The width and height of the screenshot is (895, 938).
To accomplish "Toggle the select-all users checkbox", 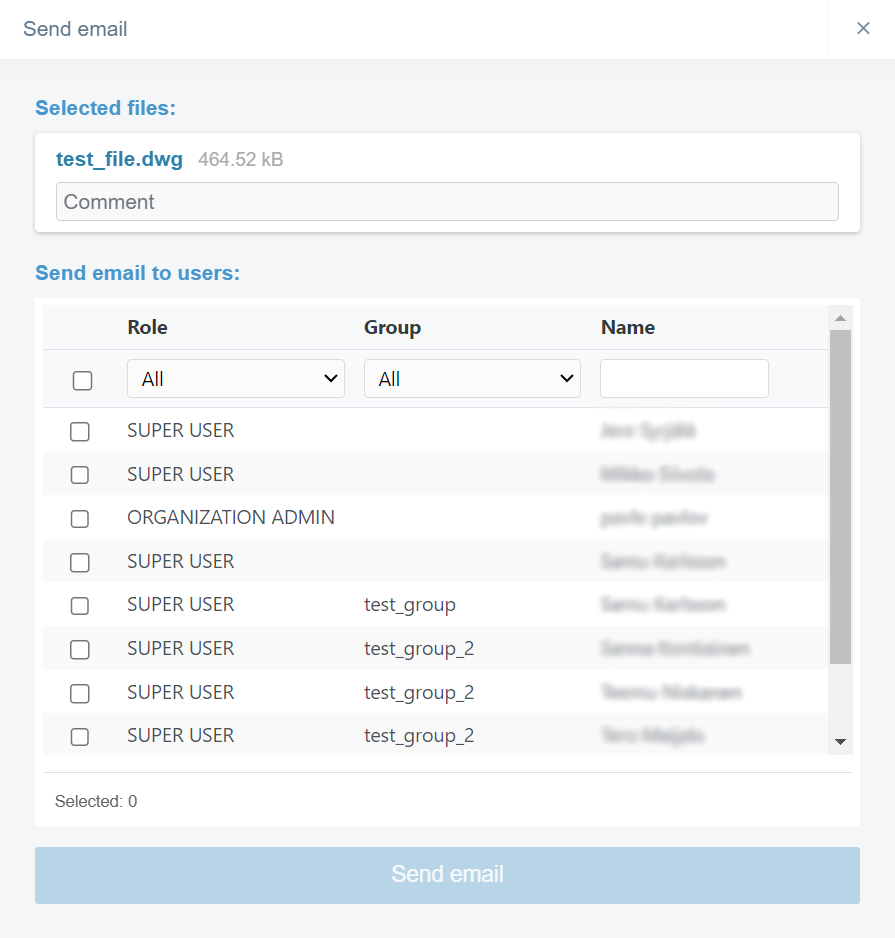I will click(x=83, y=380).
